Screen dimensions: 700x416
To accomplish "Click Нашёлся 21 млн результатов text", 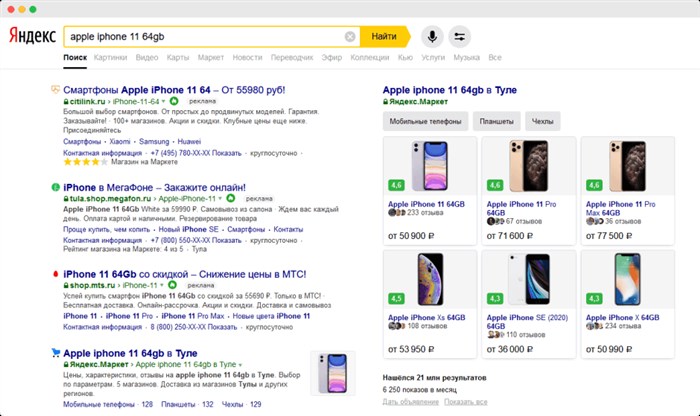I will tap(434, 378).
